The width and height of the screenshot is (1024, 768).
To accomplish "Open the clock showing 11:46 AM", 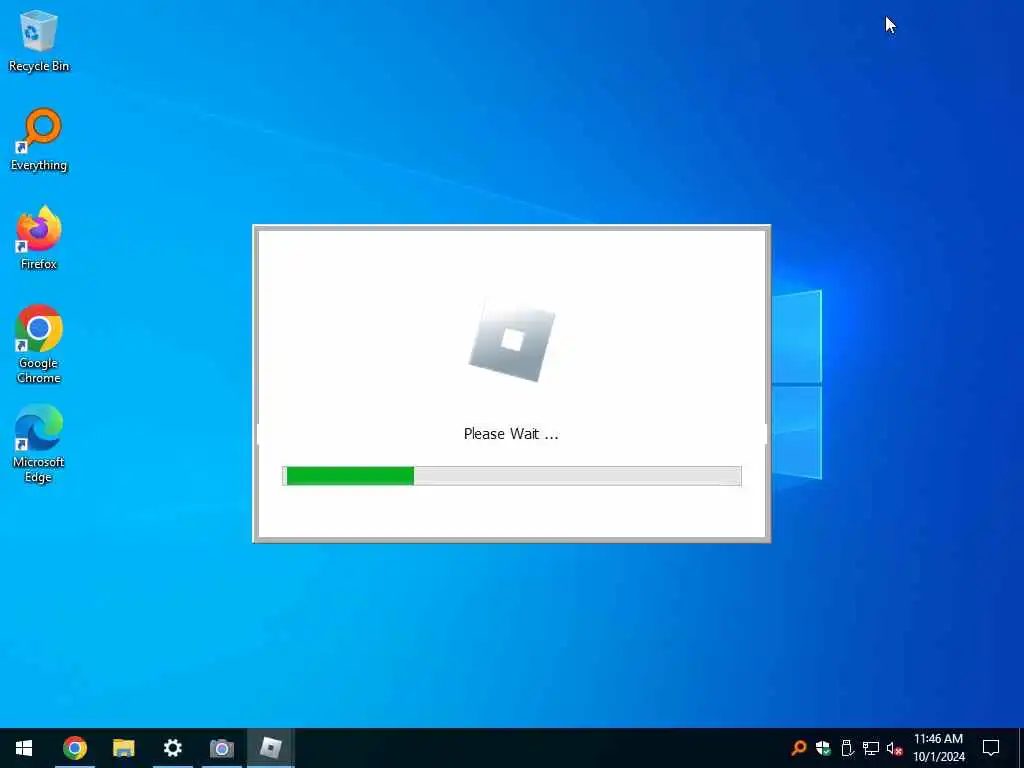I will click(938, 748).
